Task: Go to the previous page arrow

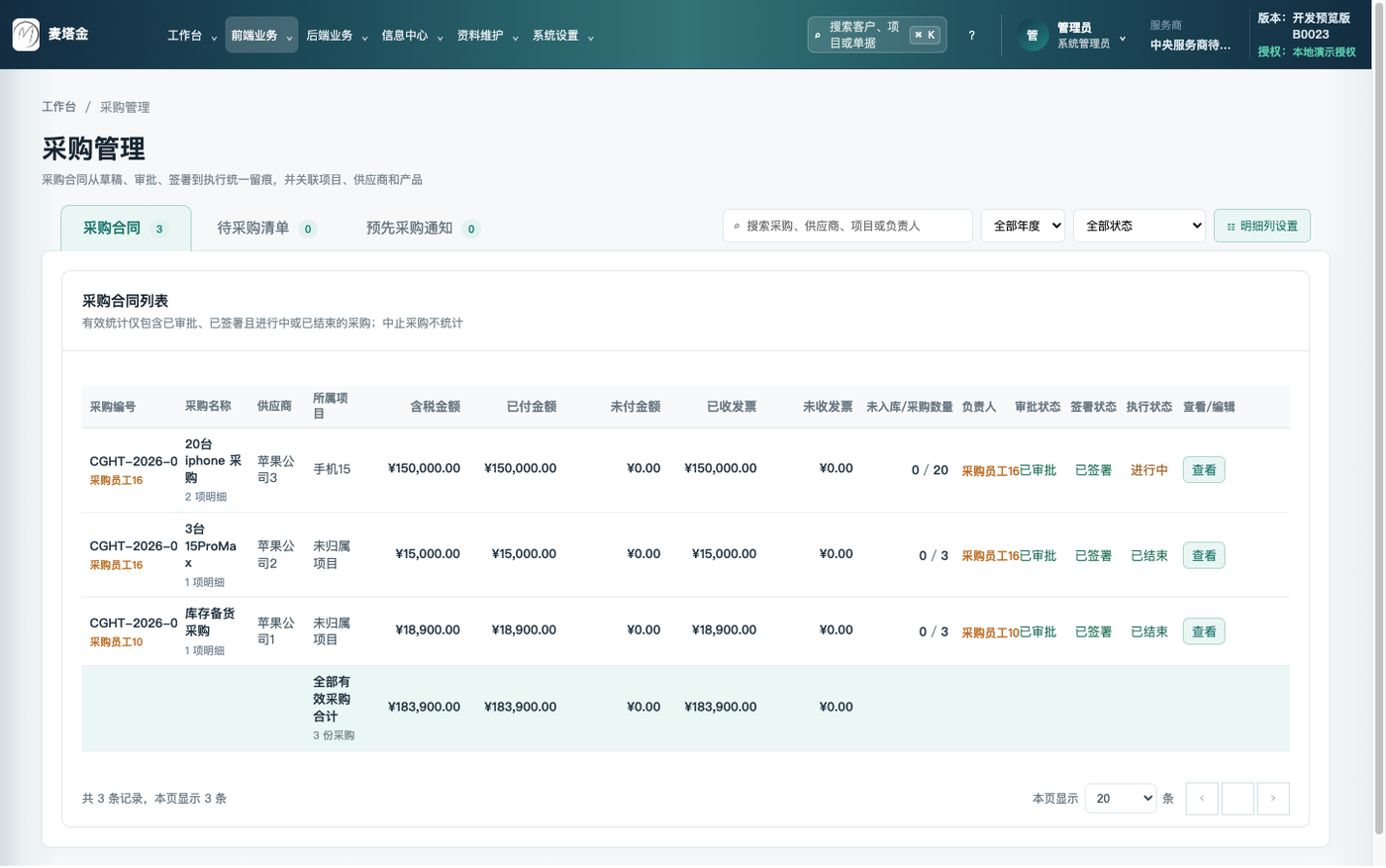Action: click(x=1202, y=799)
